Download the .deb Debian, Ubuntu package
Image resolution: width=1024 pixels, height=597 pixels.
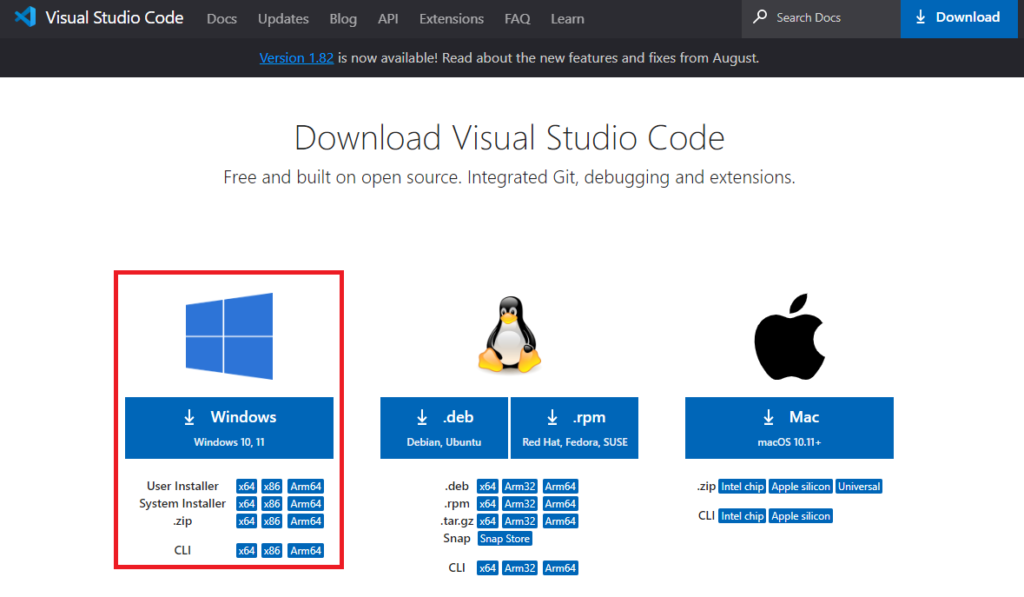pos(444,428)
